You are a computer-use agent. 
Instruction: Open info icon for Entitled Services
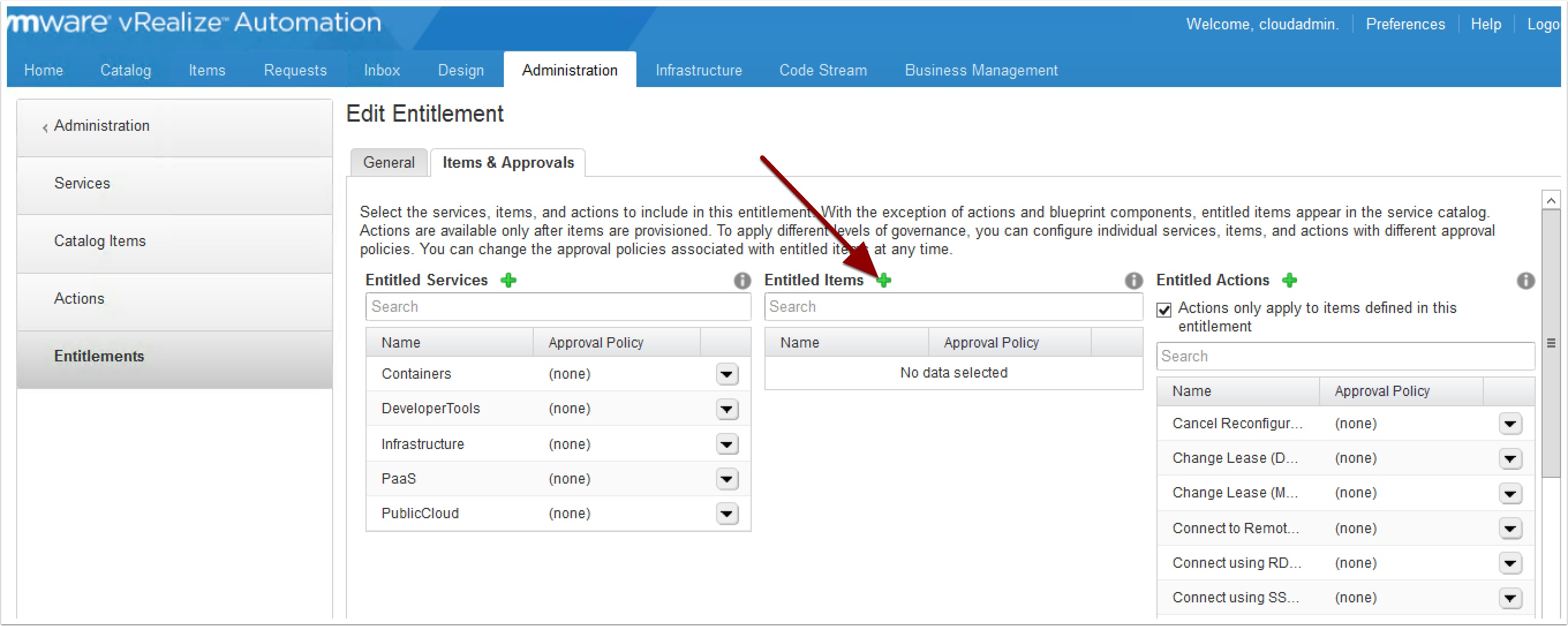click(x=742, y=281)
